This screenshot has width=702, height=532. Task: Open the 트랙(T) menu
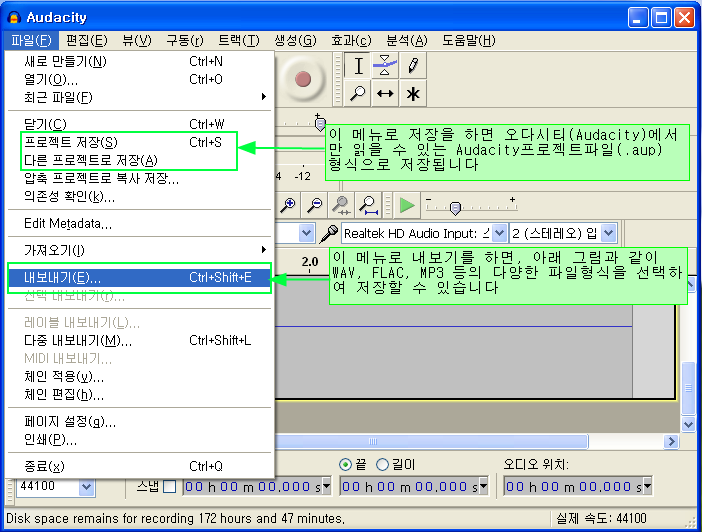[239, 41]
